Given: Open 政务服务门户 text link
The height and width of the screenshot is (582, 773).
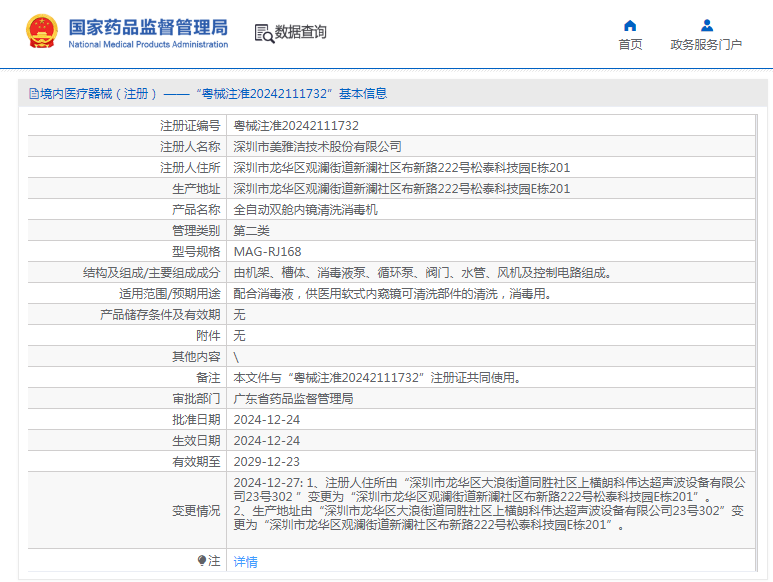Looking at the screenshot, I should (706, 45).
